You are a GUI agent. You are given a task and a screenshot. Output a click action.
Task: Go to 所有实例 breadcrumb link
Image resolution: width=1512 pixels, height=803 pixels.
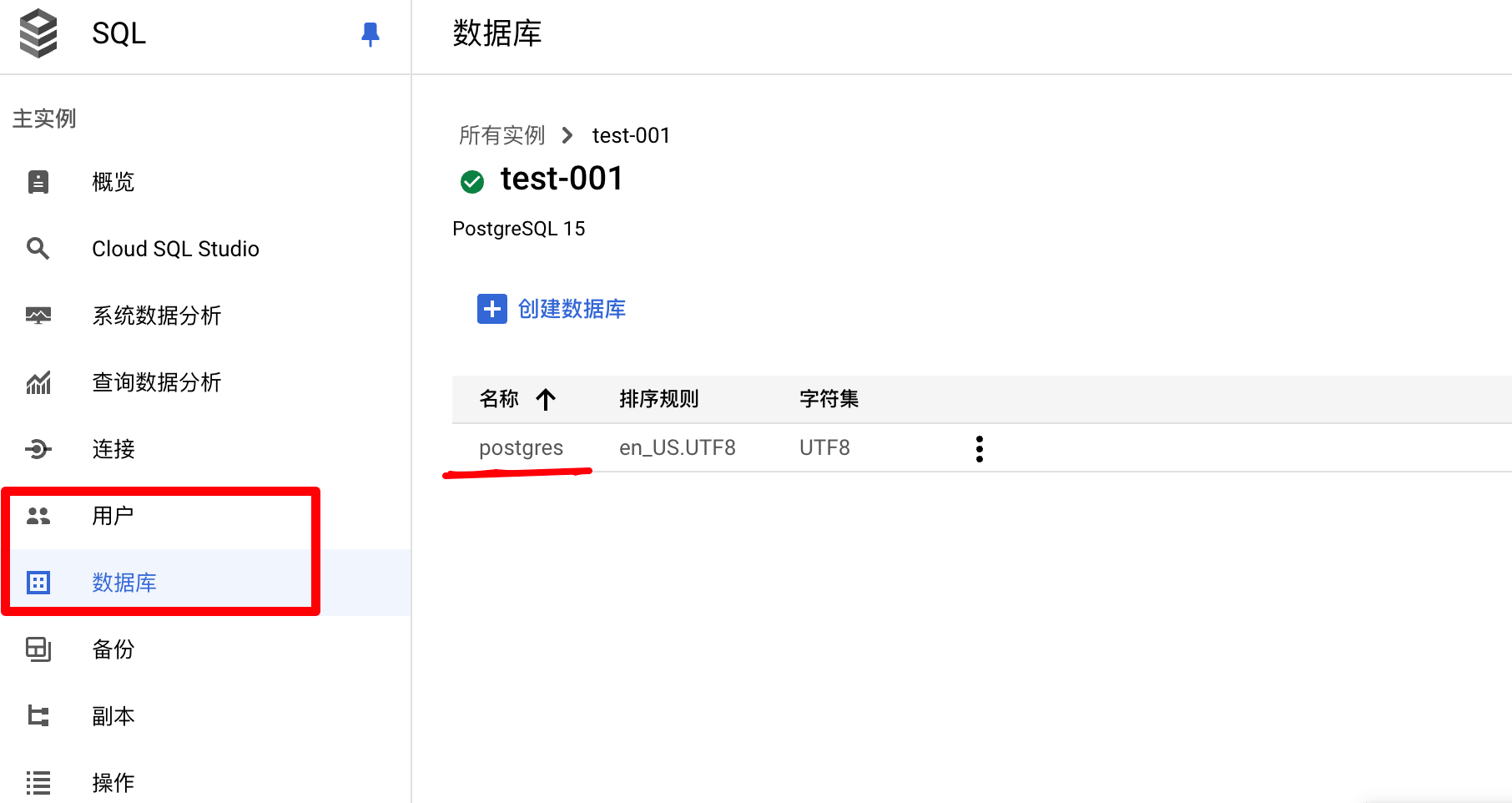(501, 135)
